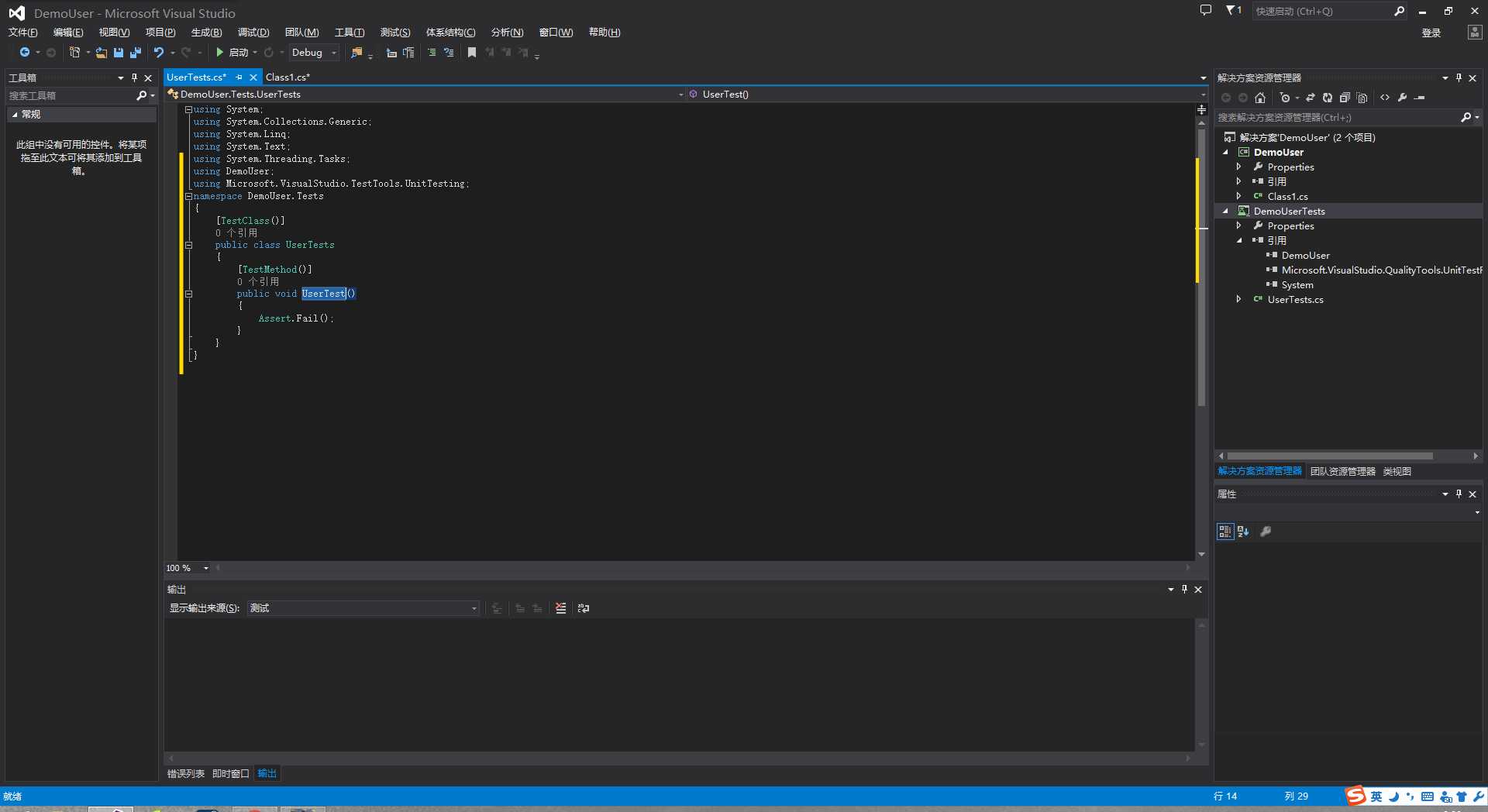Toggle bookmark using the toolbar bookmark icon

pyautogui.click(x=471, y=53)
